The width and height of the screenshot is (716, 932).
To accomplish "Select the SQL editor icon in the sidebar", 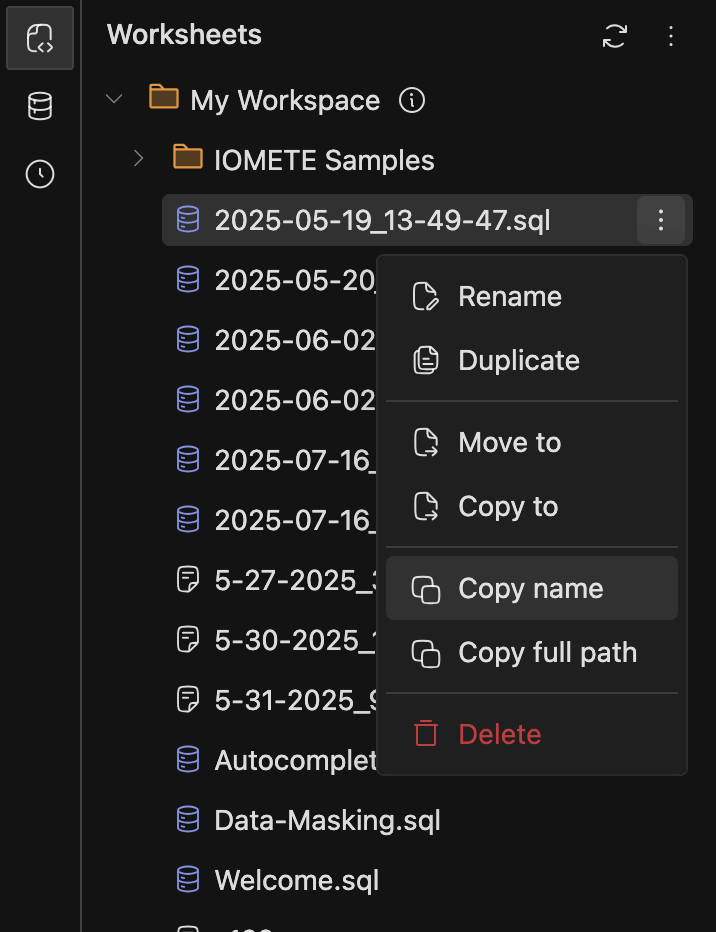I will click(x=39, y=38).
